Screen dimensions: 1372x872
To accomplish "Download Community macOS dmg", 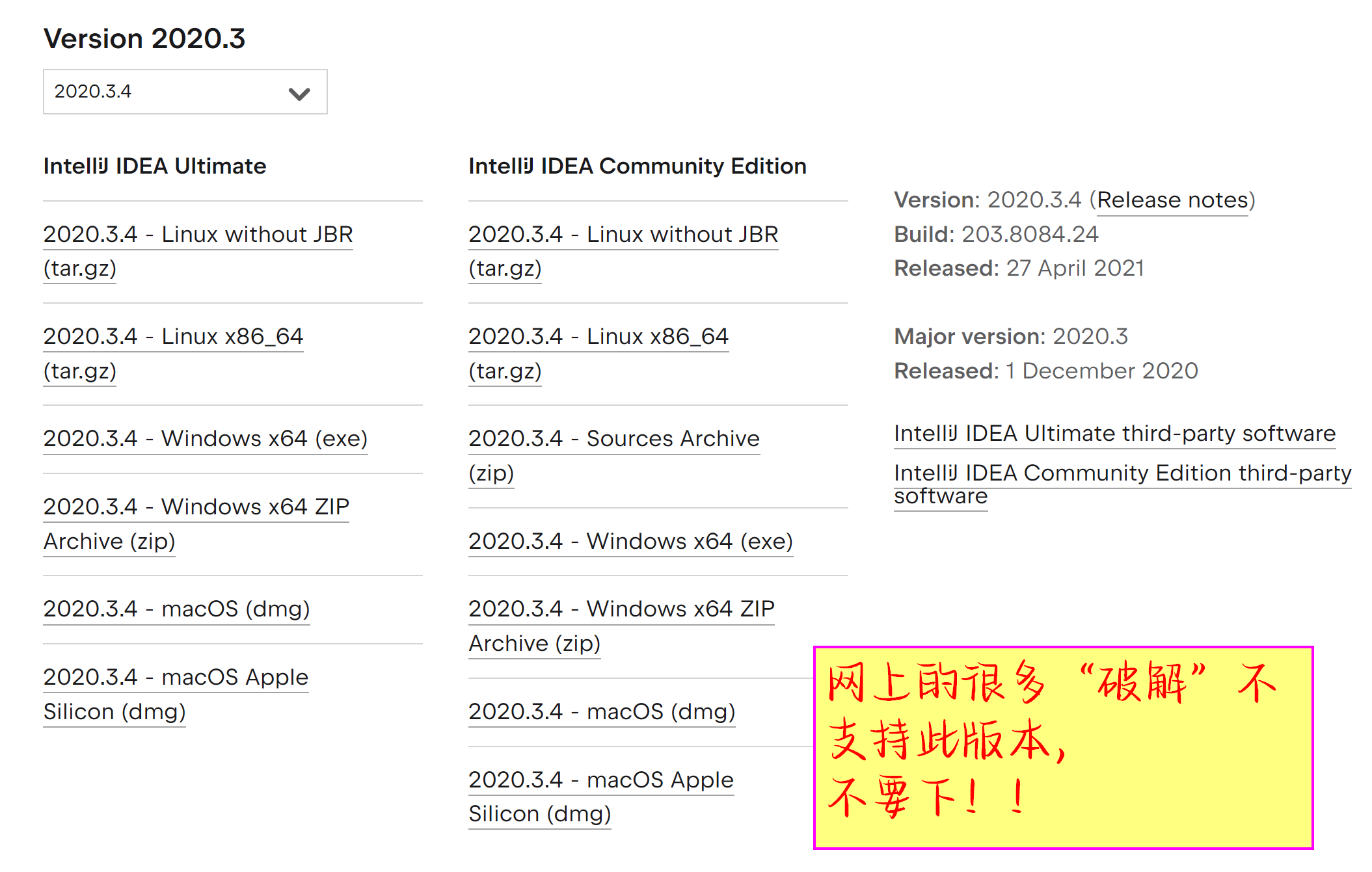I will click(x=602, y=712).
